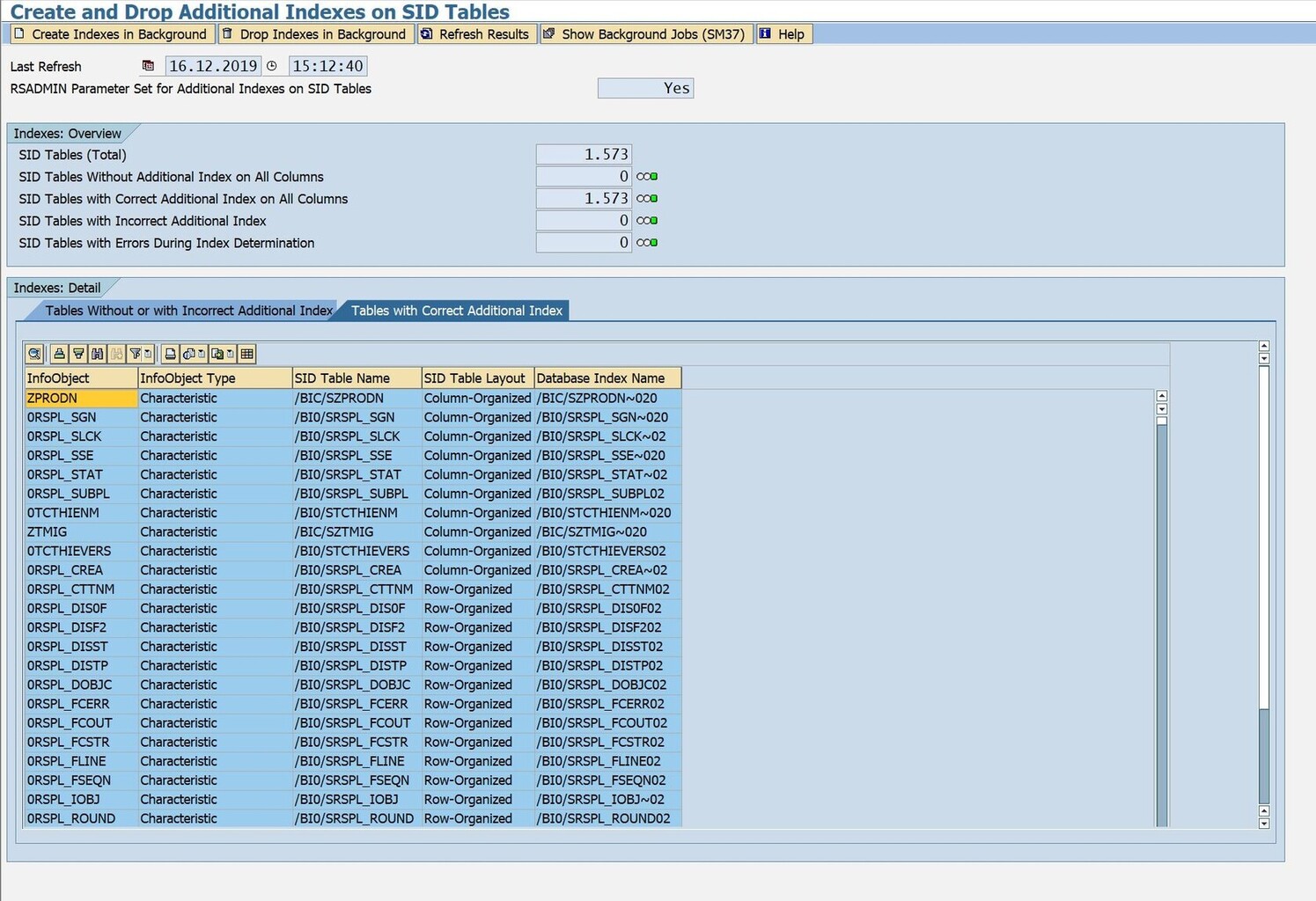Click the calendar icon beside Last Refresh date
1316x901 pixels.
pyautogui.click(x=148, y=66)
